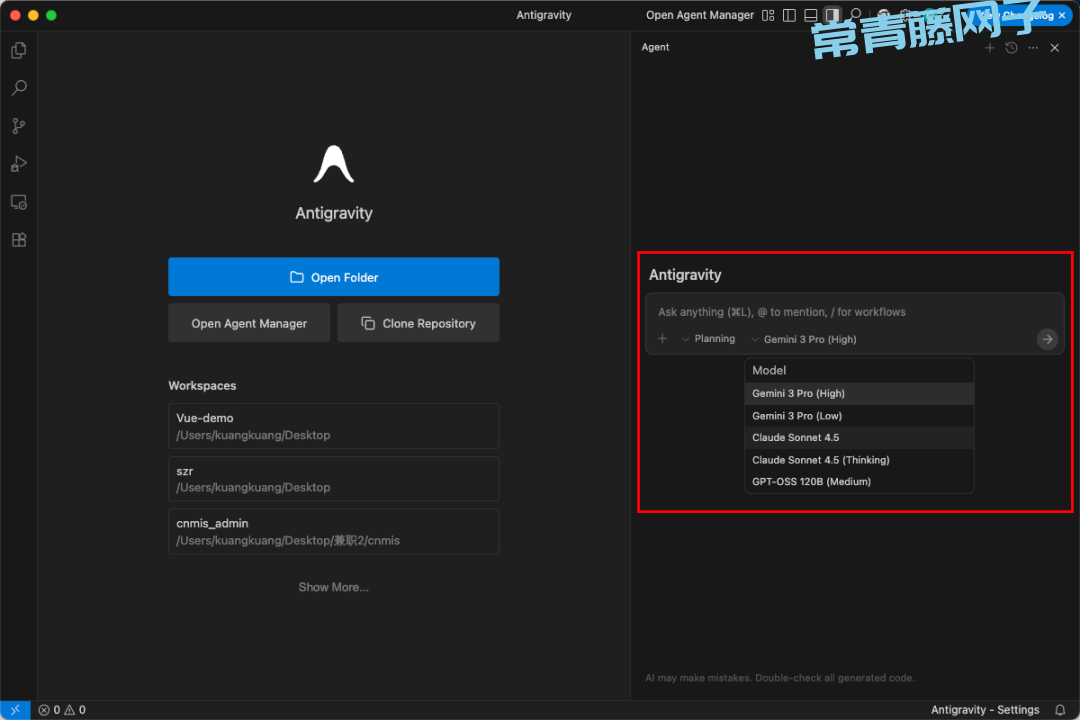
Task: Toggle the agent side panel layout
Action: pos(832,15)
